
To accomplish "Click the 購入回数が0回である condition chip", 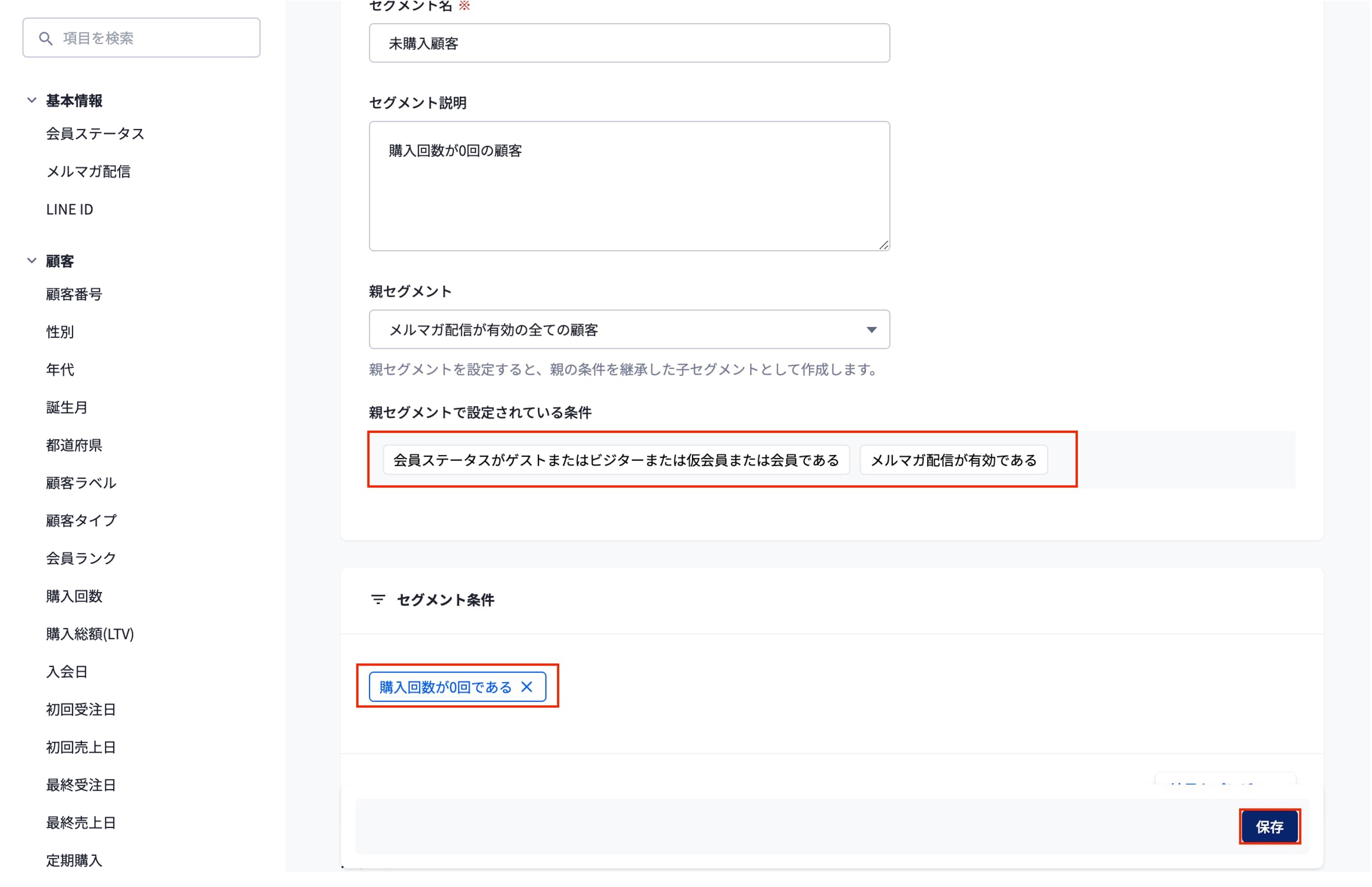I will pos(445,687).
